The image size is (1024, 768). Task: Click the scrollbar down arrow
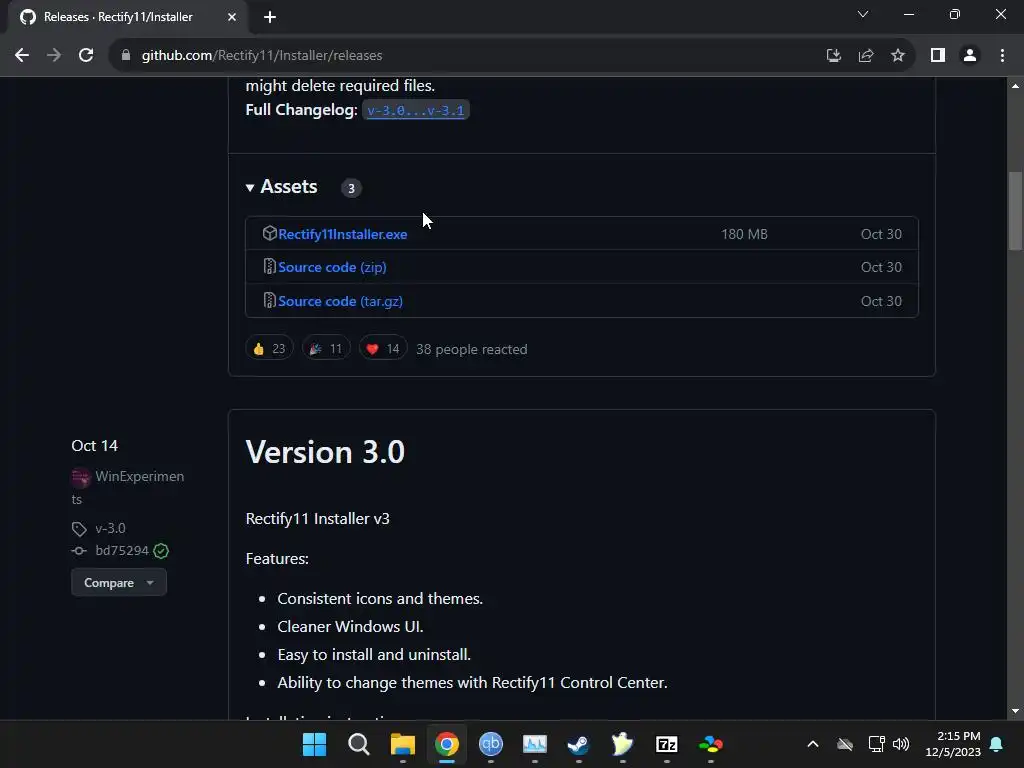(1015, 711)
